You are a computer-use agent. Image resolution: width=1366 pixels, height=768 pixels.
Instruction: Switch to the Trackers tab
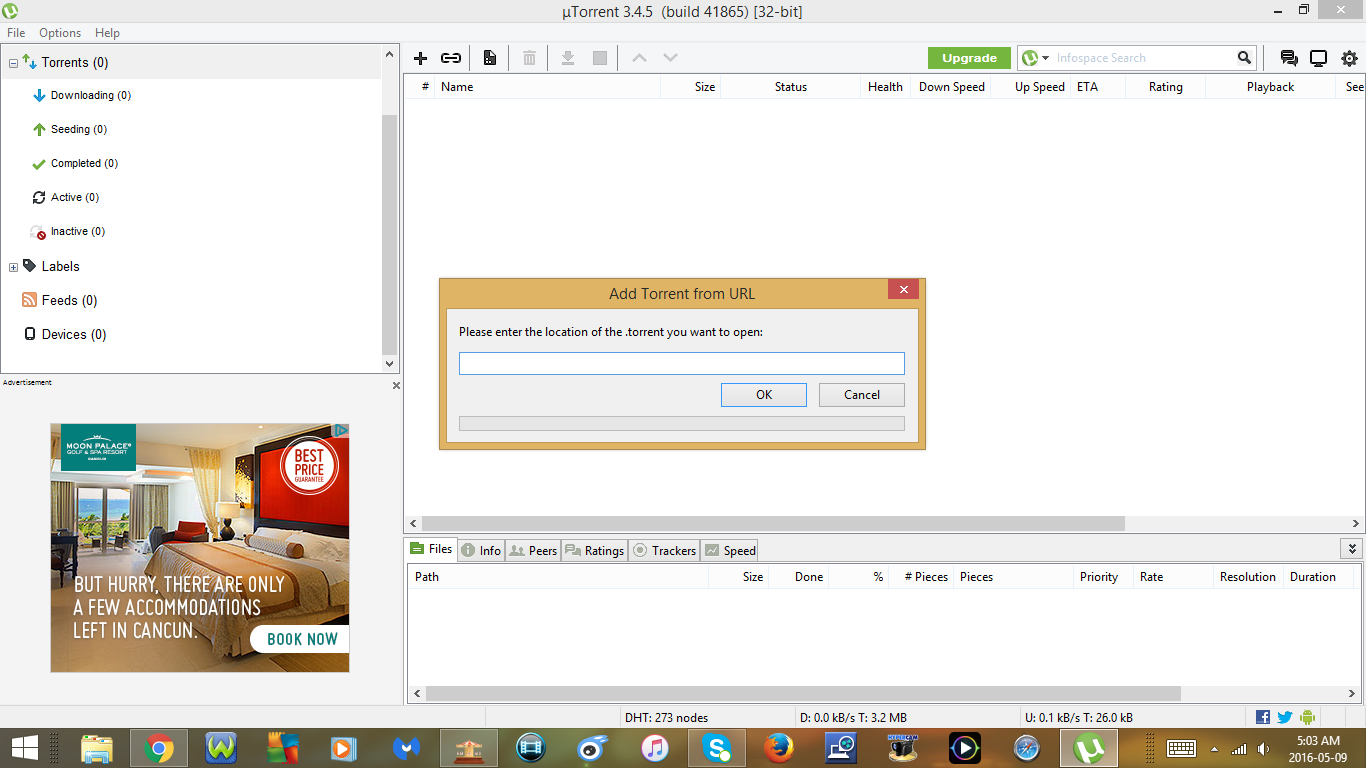(x=664, y=550)
